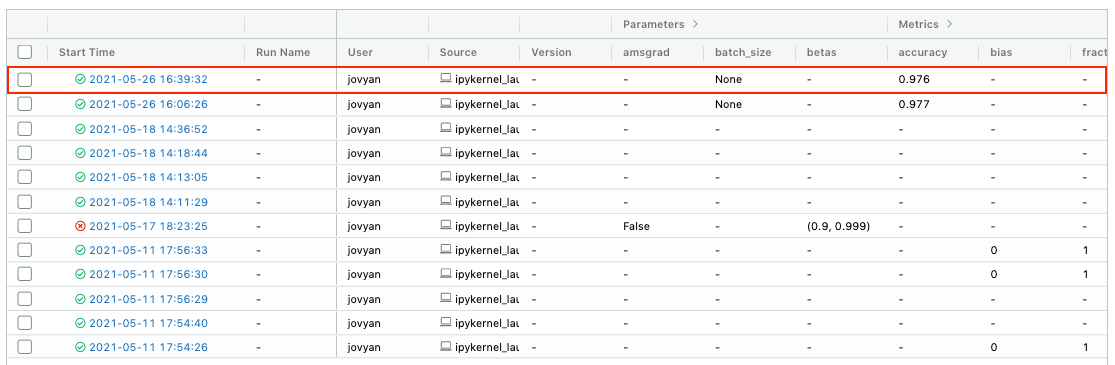Expand the Parameters column group chevron
This screenshot has width=1115, height=365.
pyautogui.click(x=695, y=24)
